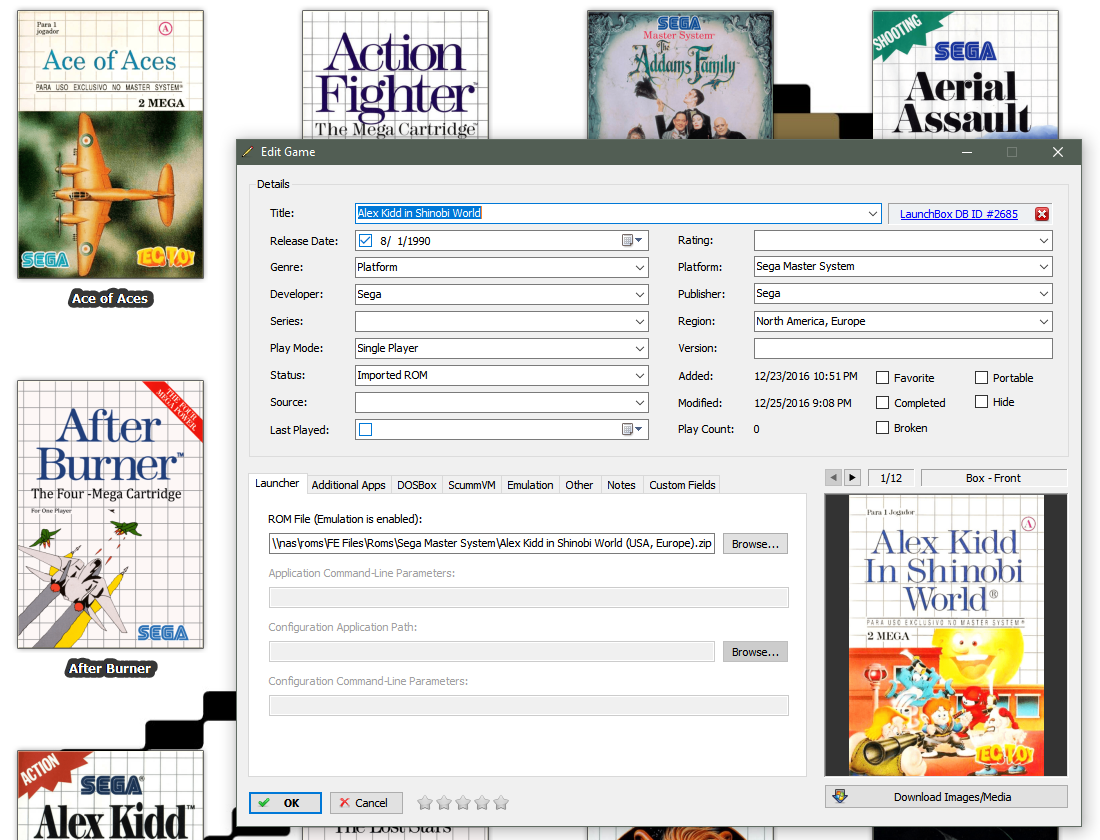The image size is (1100, 840).
Task: Expand the Source dropdown
Action: 640,403
